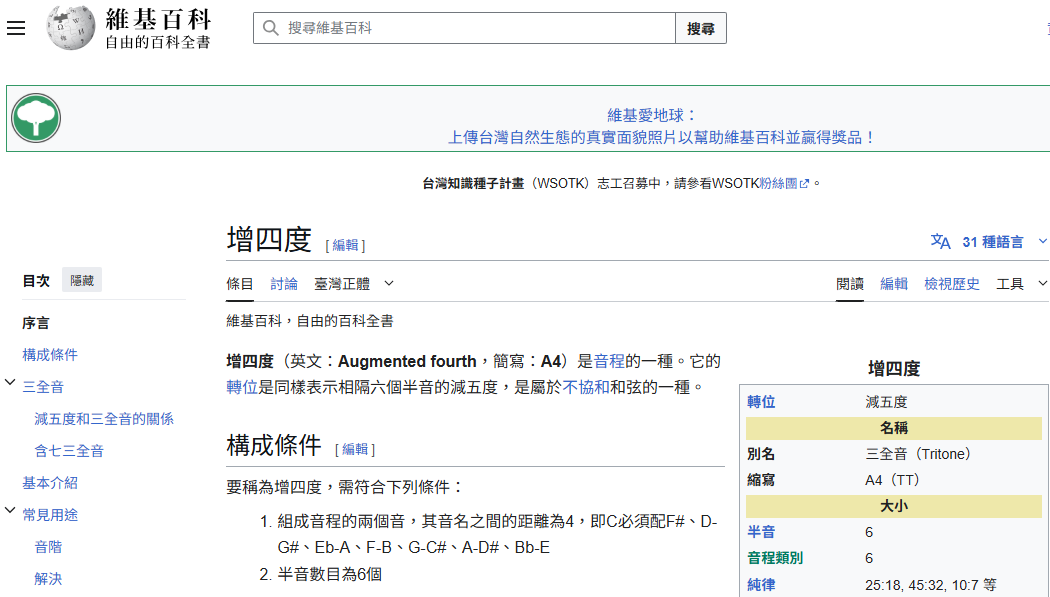Select the 編輯 tab
This screenshot has height=597, width=1050.
point(894,284)
